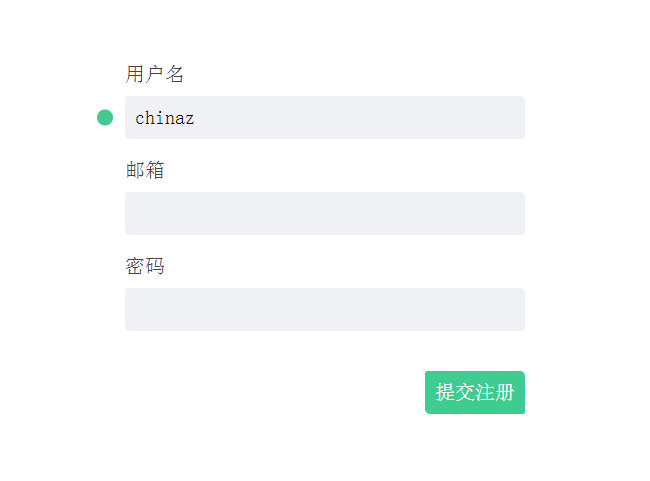Click the green status indicator circle
The height and width of the screenshot is (481, 650).
point(105,117)
